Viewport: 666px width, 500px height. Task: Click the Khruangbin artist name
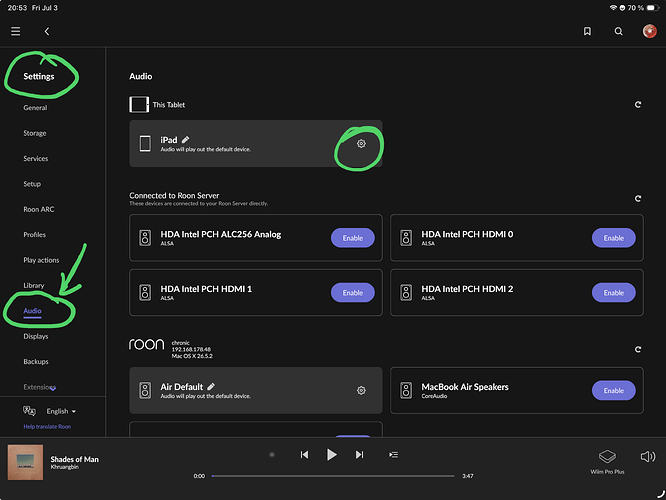(65, 467)
